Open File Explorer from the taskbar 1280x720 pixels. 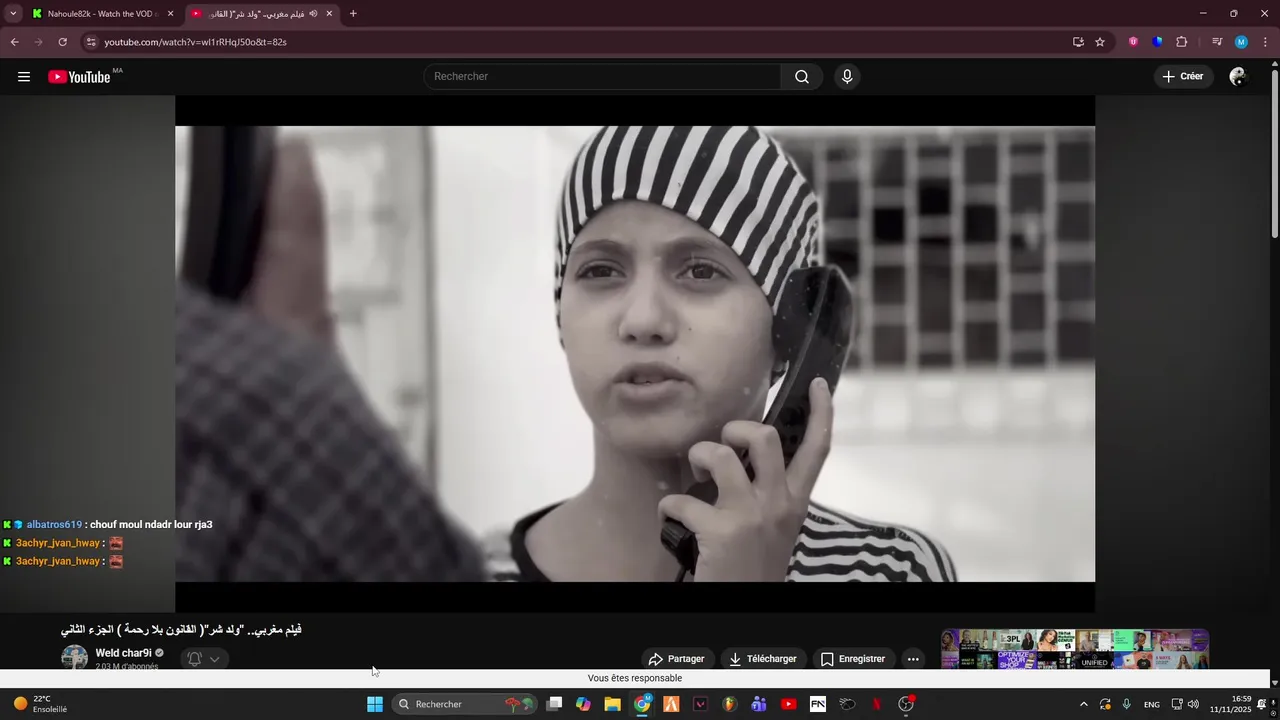pos(612,704)
